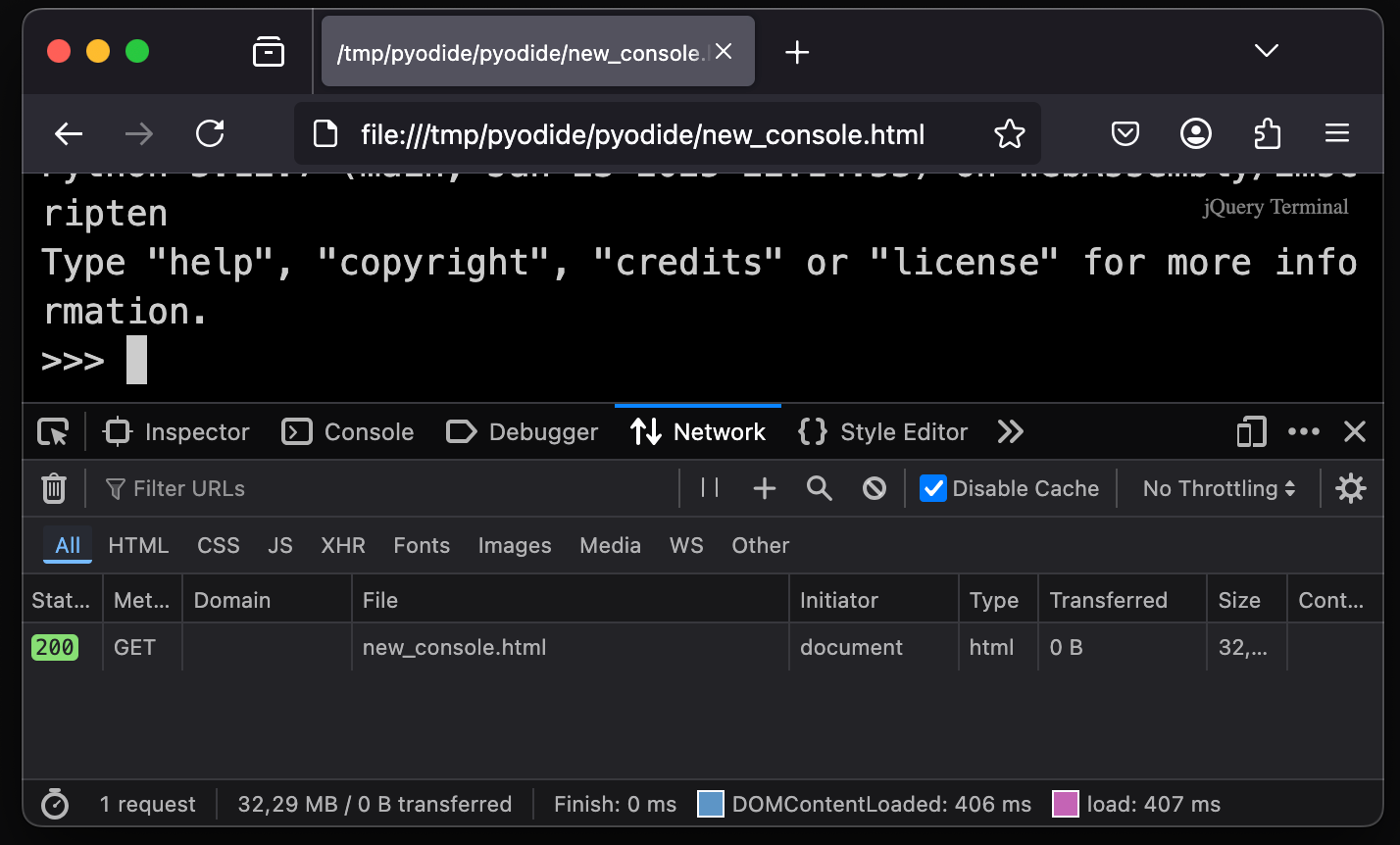Switch to the Debugger panel

click(x=522, y=432)
